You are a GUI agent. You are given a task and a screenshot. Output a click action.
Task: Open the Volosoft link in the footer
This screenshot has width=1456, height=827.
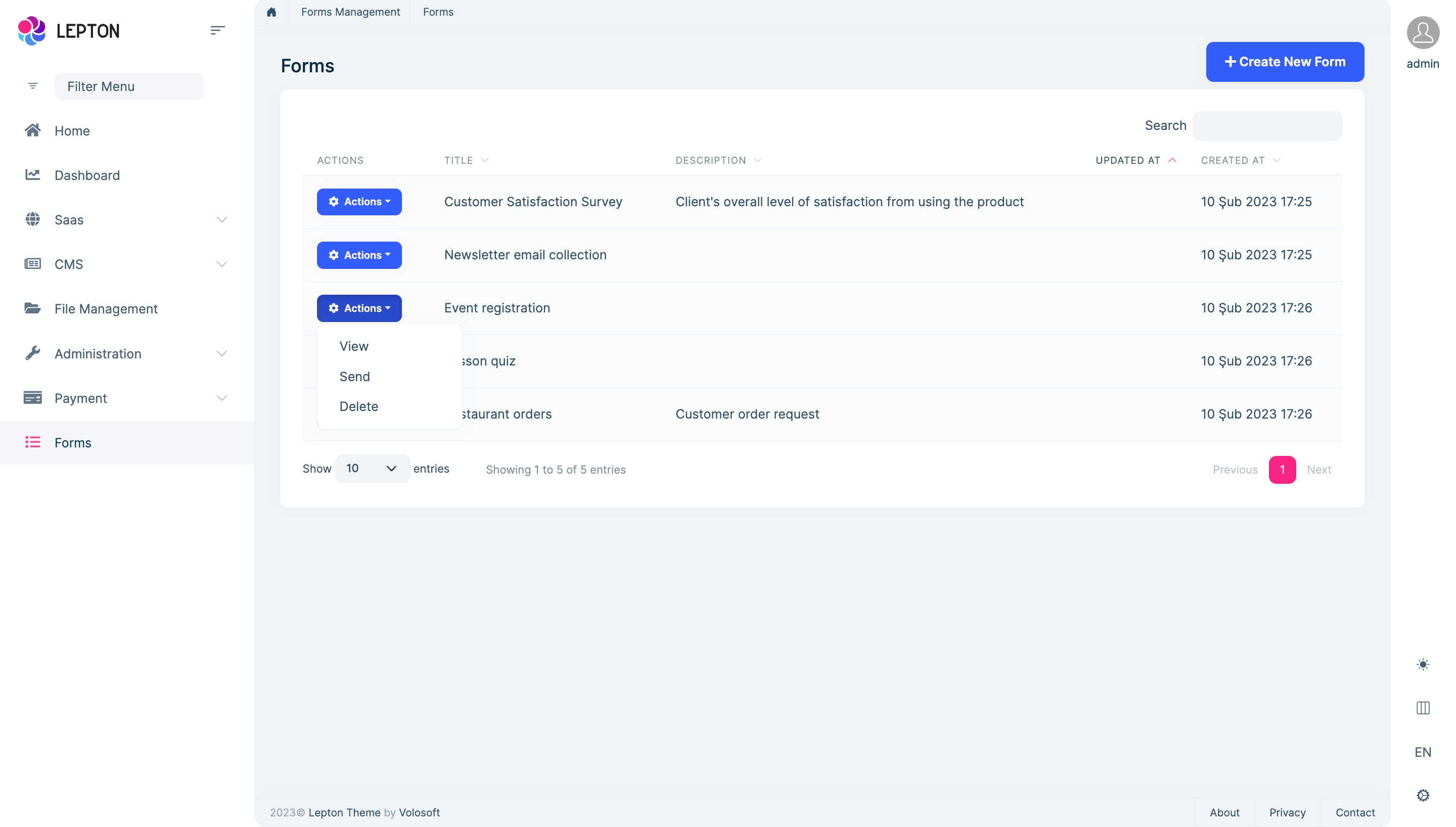[420, 812]
